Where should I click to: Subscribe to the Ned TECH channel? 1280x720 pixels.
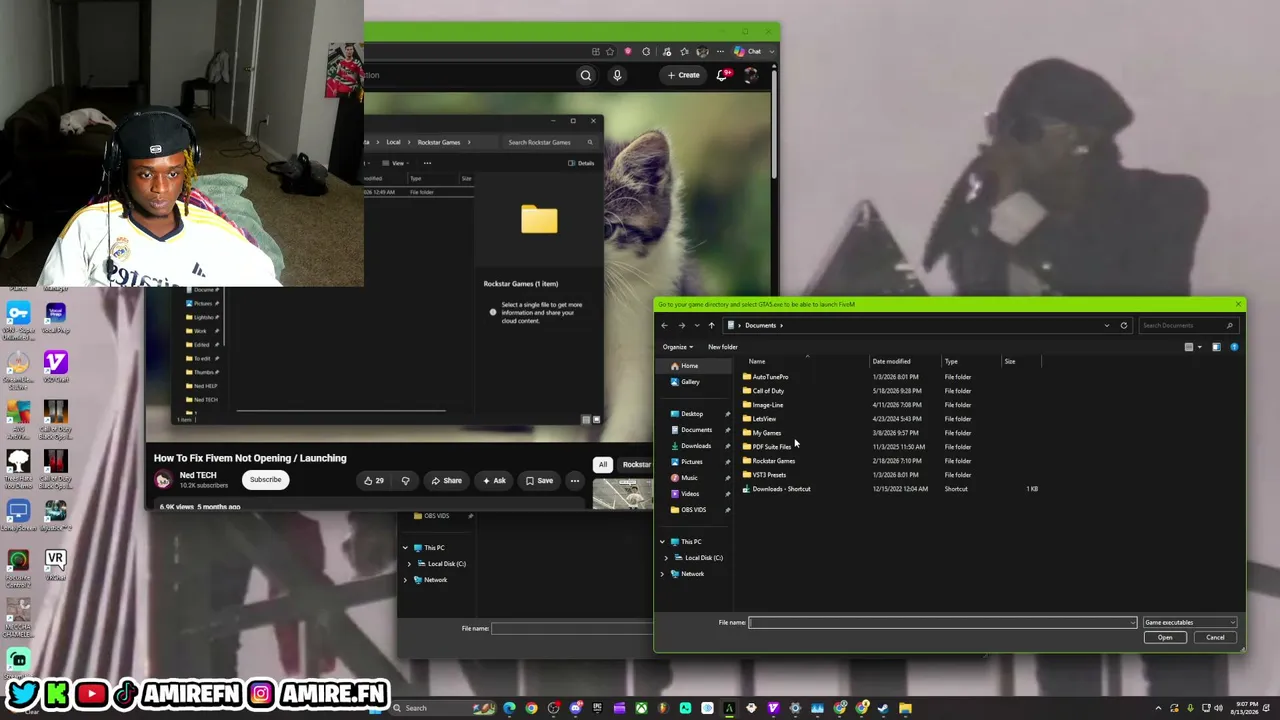[x=266, y=480]
